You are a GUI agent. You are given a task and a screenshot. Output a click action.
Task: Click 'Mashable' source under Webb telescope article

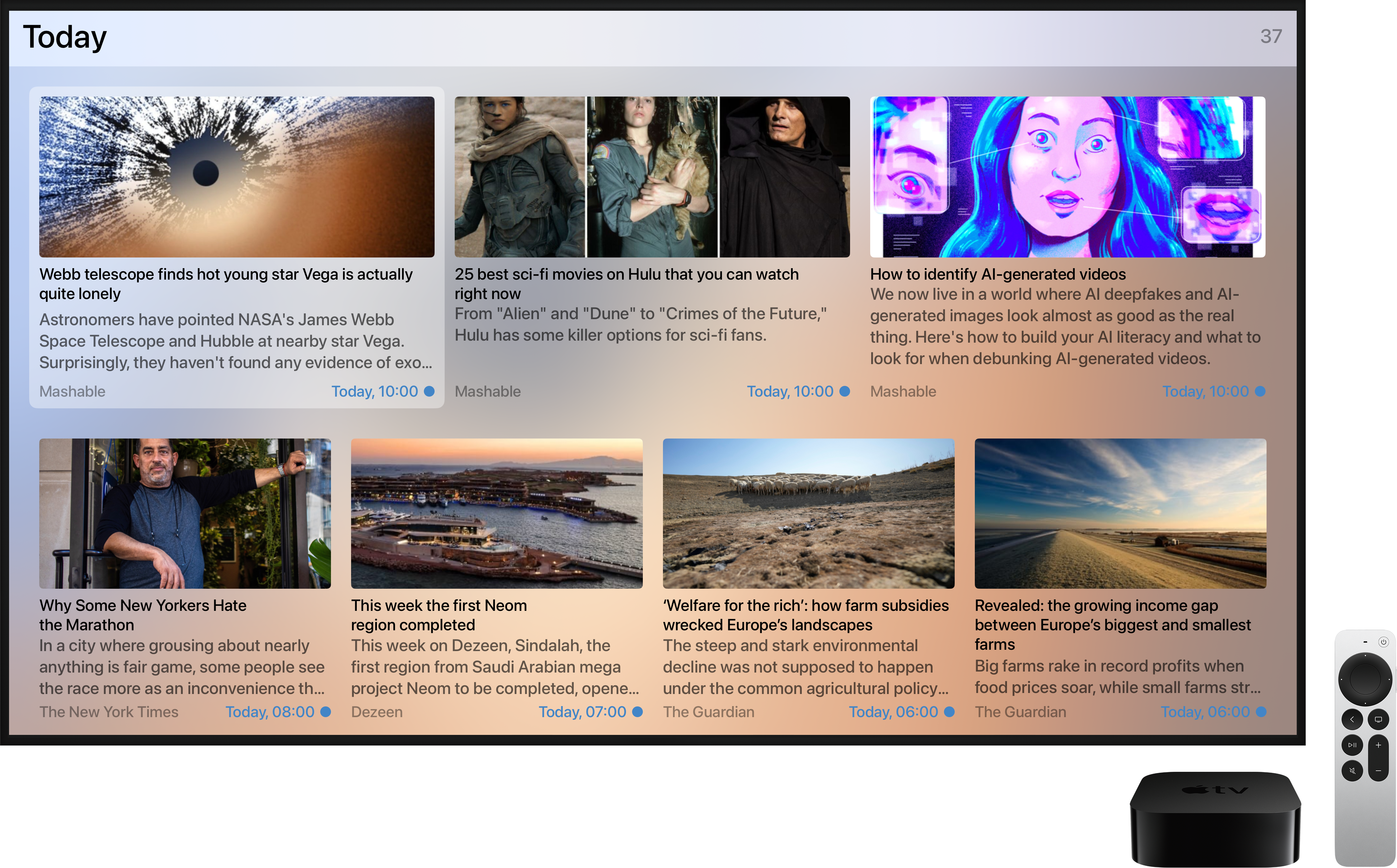click(x=72, y=392)
